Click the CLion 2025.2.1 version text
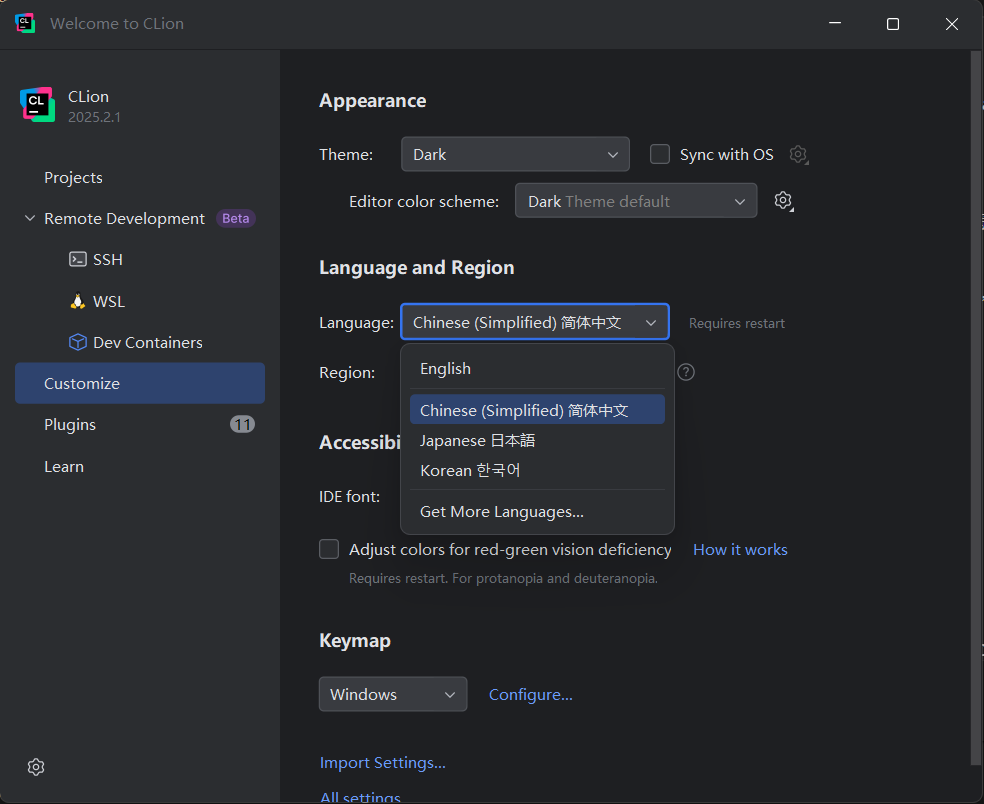The width and height of the screenshot is (984, 804). click(x=94, y=117)
